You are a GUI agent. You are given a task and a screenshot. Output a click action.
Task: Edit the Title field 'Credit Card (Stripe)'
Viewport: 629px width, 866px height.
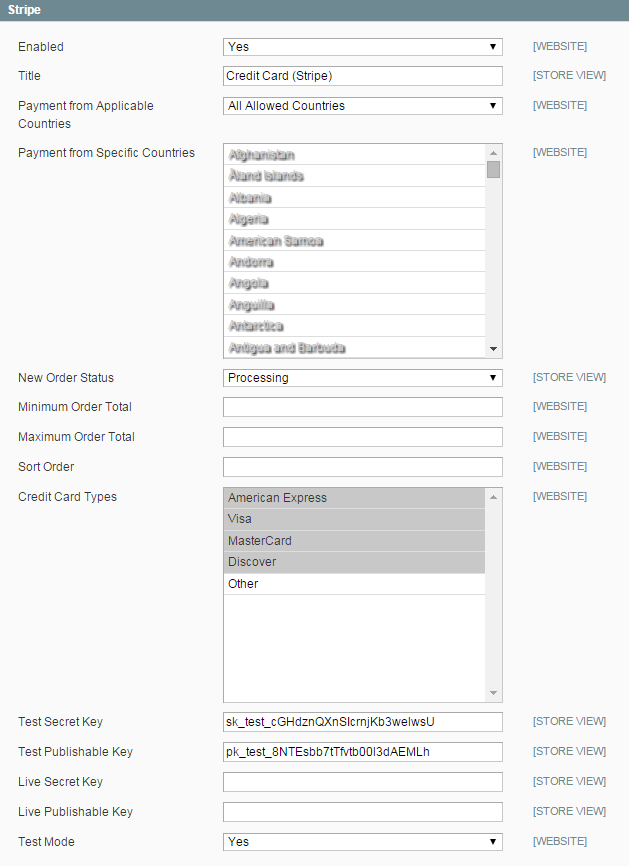pos(363,76)
